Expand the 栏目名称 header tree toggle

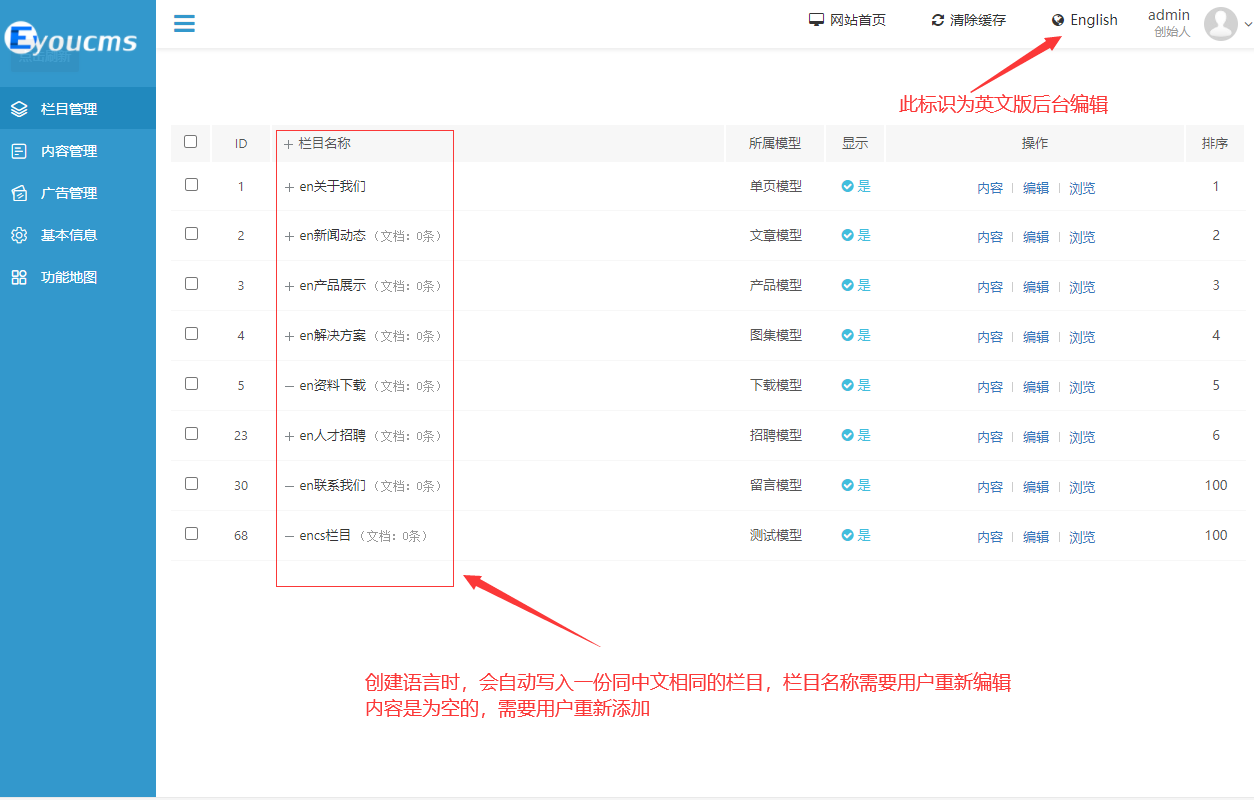point(288,142)
